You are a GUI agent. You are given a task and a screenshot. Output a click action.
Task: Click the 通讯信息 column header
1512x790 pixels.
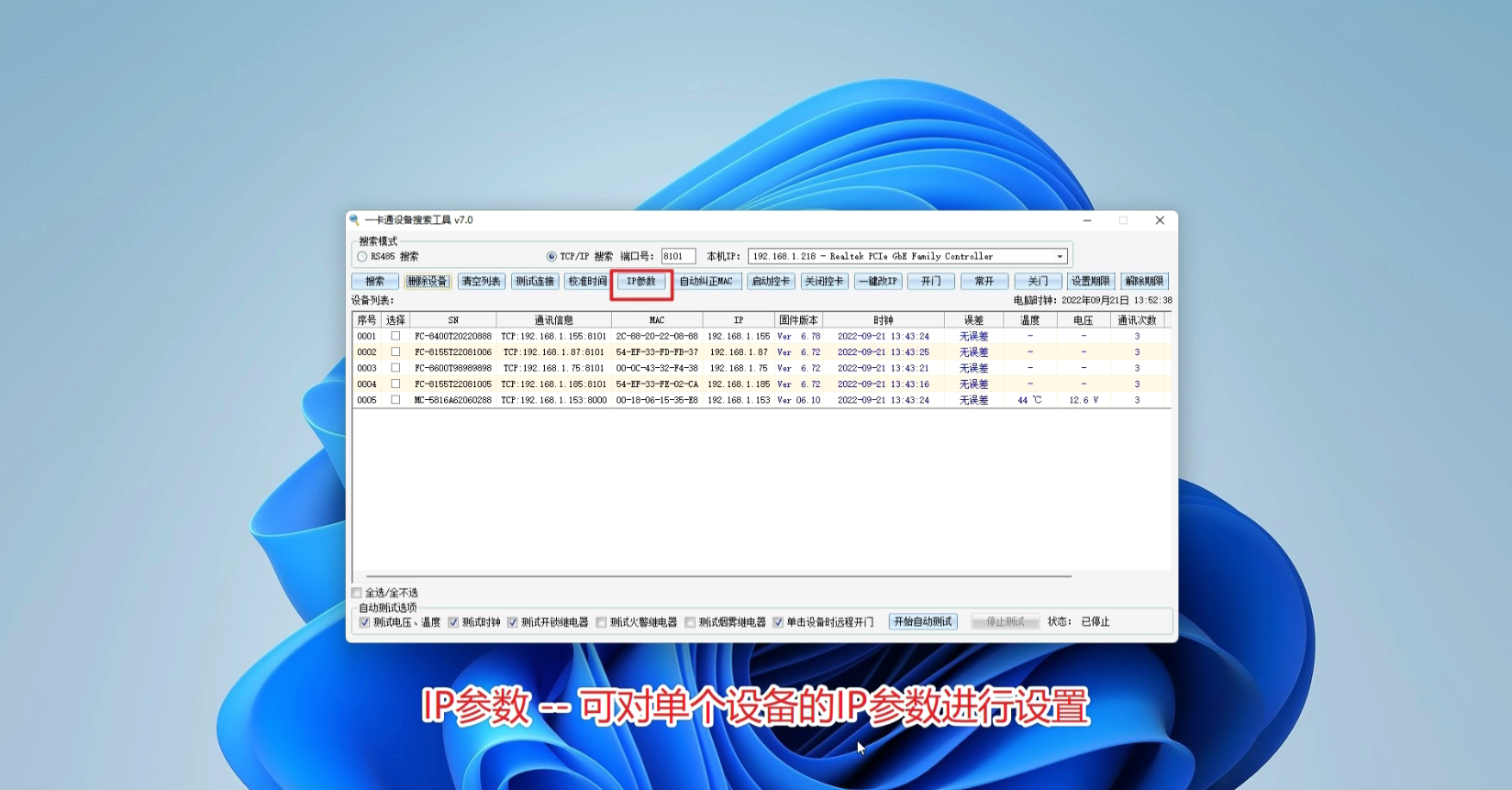[554, 320]
